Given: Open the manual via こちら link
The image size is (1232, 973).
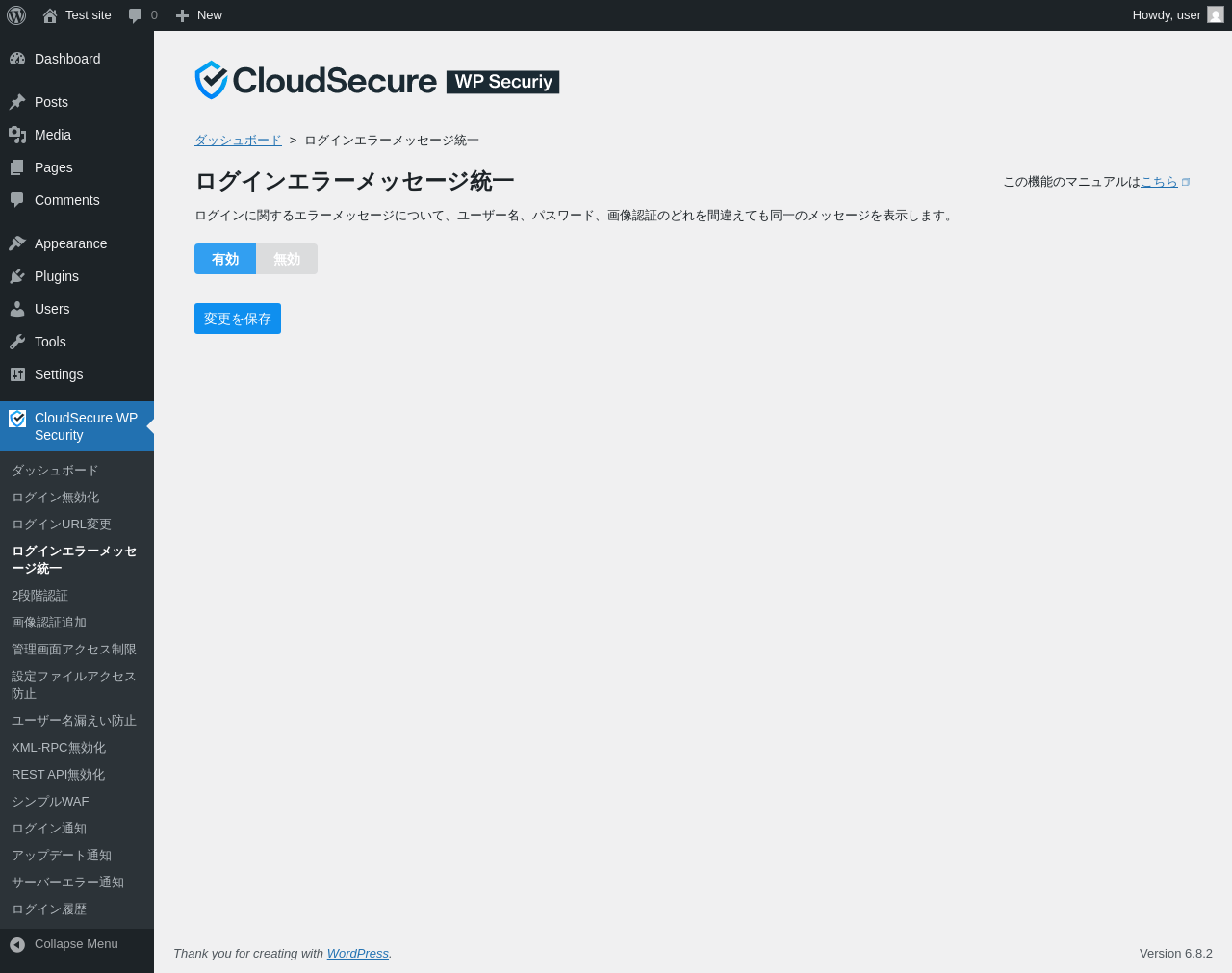Looking at the screenshot, I should (1159, 182).
